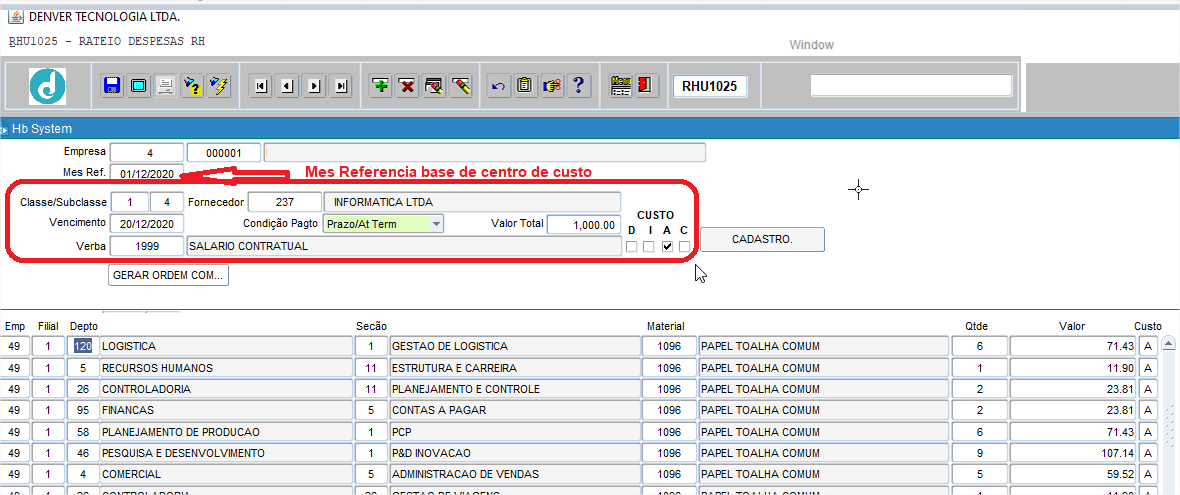
Task: Click the Save diskette icon
Action: tap(112, 86)
